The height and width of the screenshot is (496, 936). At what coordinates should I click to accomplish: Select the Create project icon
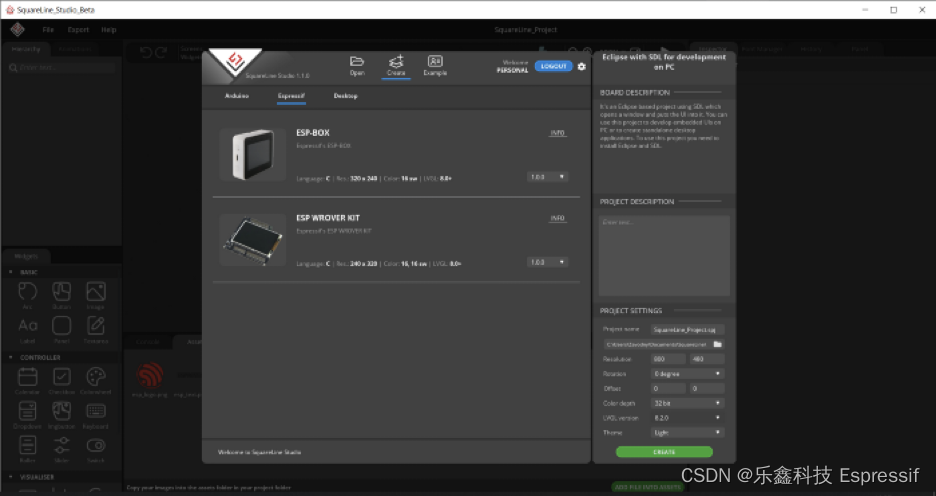pyautogui.click(x=396, y=61)
